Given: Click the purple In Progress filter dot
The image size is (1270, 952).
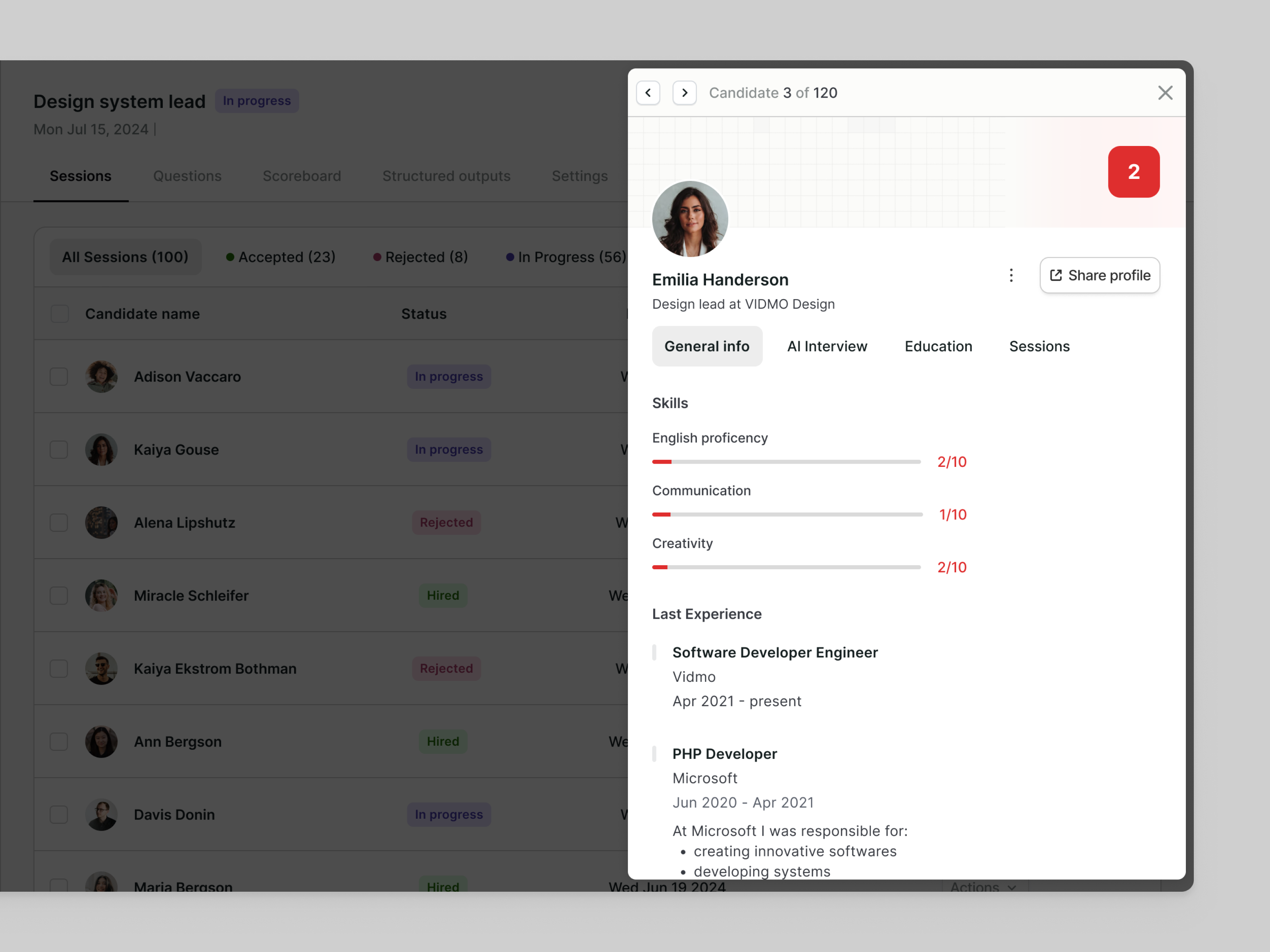Looking at the screenshot, I should pyautogui.click(x=510, y=257).
